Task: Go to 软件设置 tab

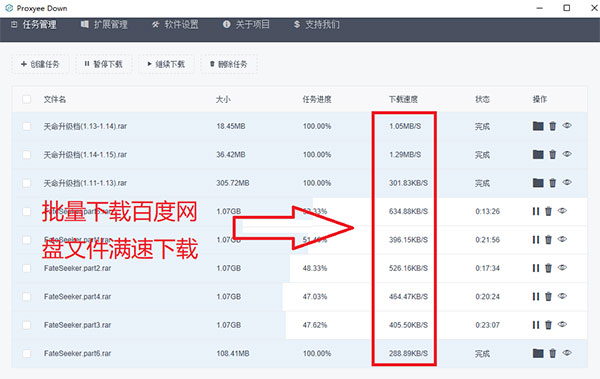Action: [x=175, y=25]
